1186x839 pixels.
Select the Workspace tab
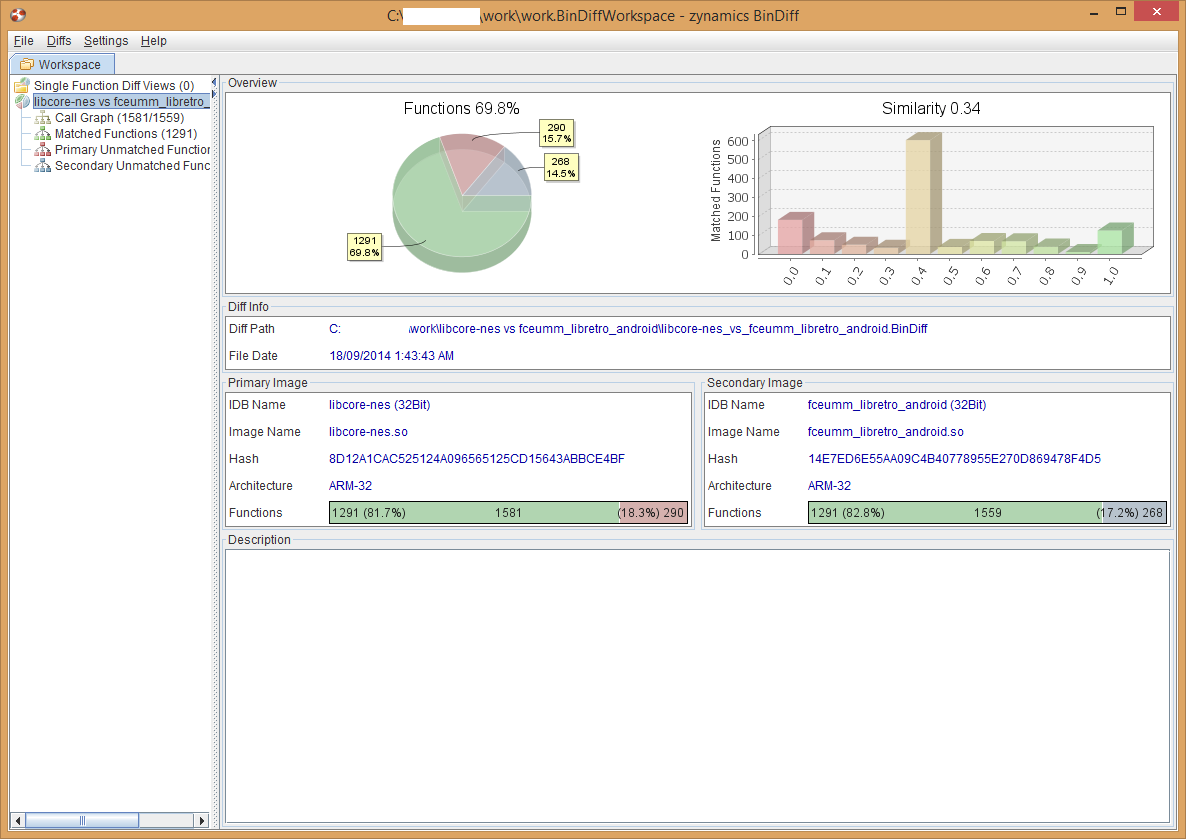coord(62,64)
